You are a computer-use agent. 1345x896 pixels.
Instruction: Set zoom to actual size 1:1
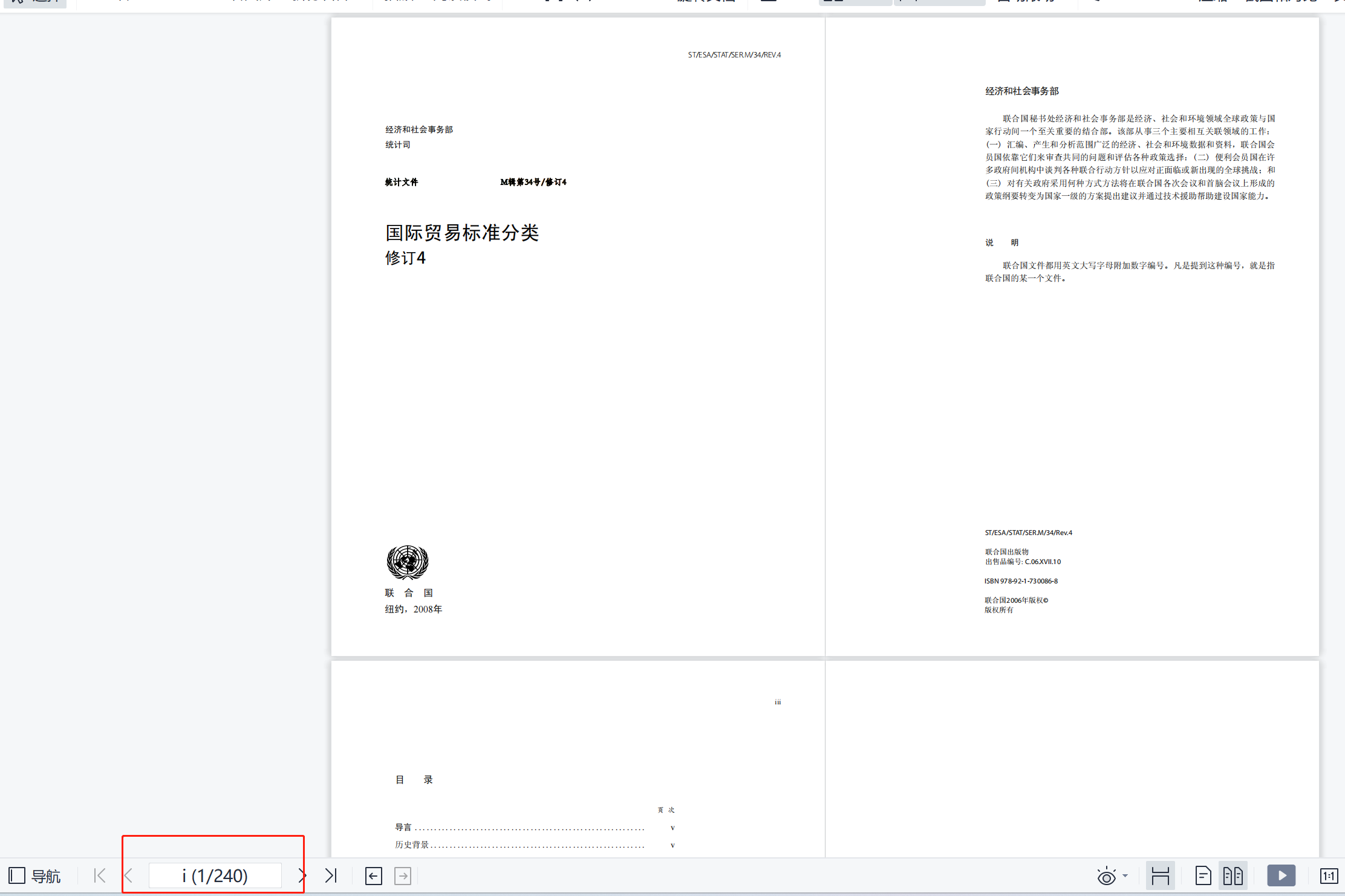point(1329,875)
